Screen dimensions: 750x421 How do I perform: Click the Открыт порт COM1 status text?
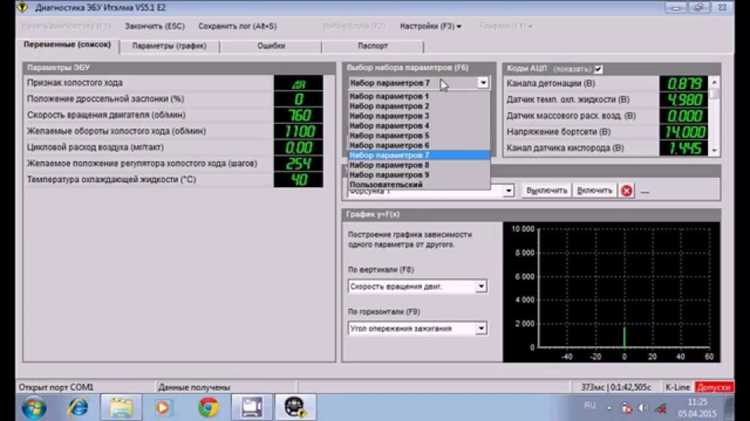[x=56, y=387]
